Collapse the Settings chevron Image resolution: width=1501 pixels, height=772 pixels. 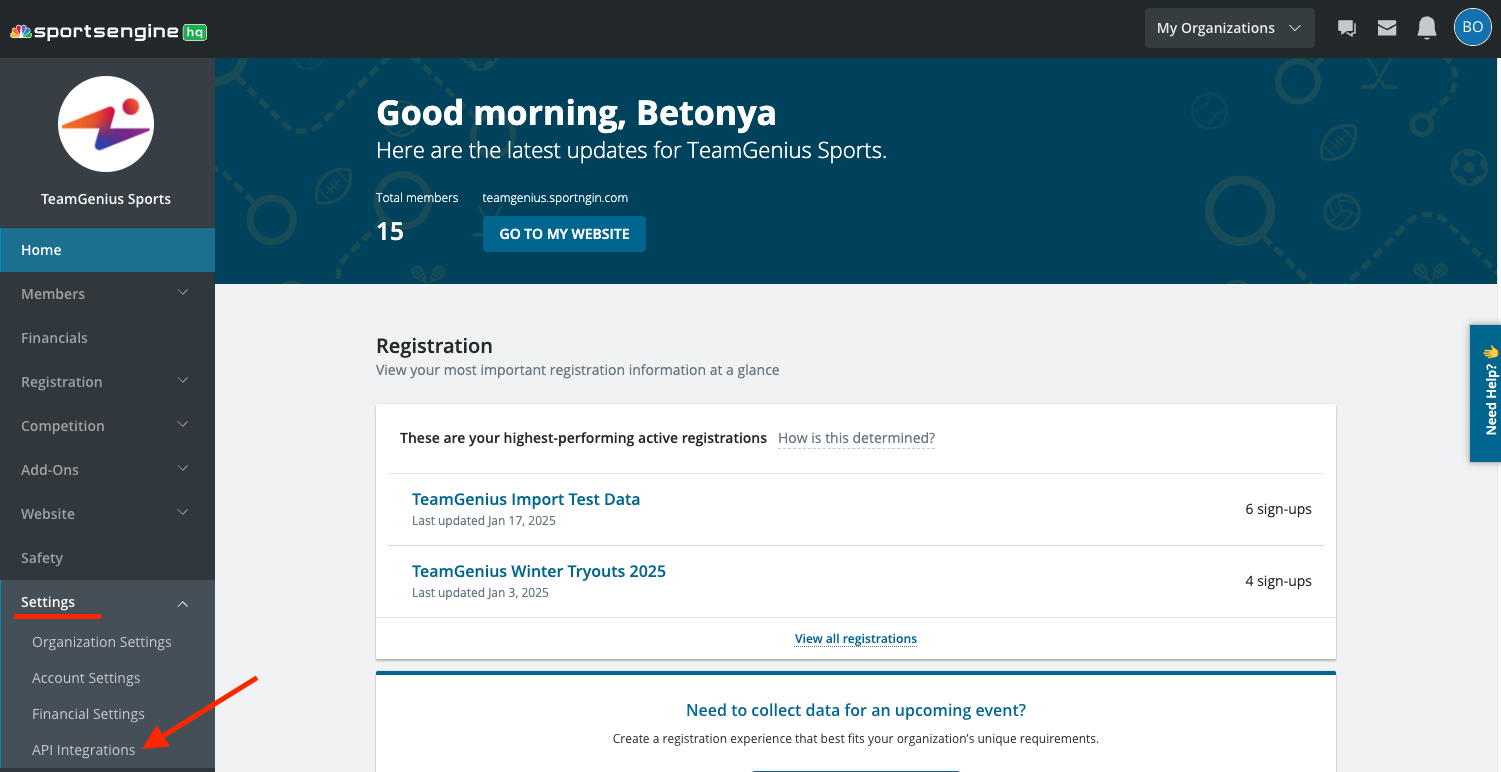[183, 603]
